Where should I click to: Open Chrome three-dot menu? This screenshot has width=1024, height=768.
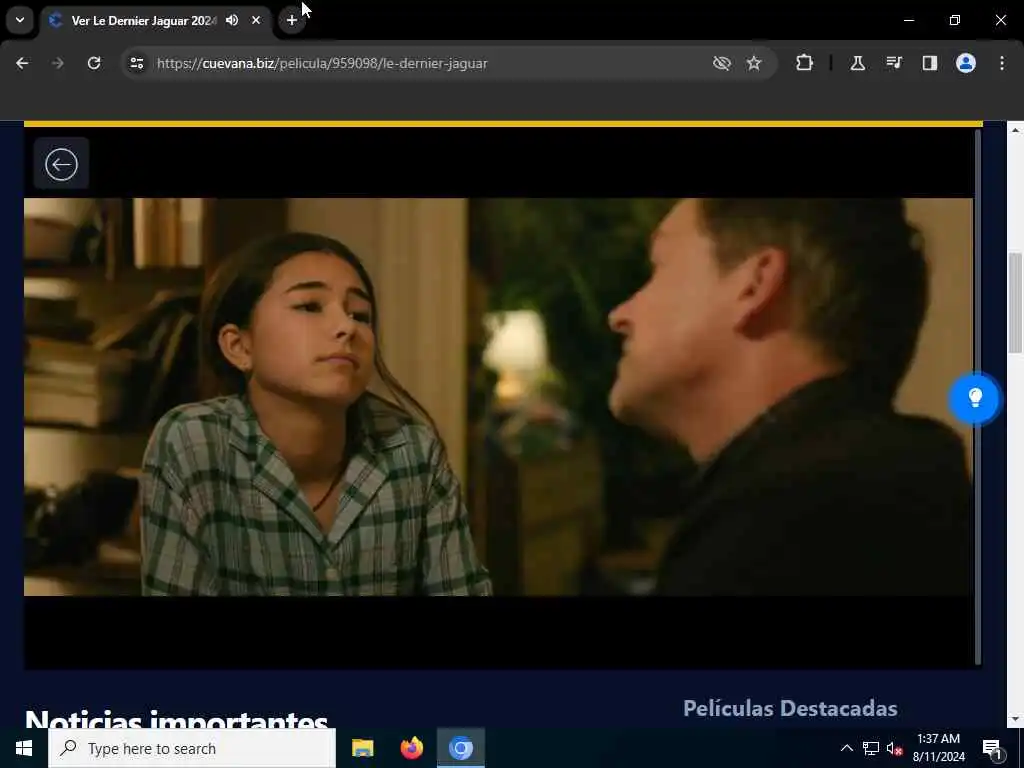click(1002, 63)
